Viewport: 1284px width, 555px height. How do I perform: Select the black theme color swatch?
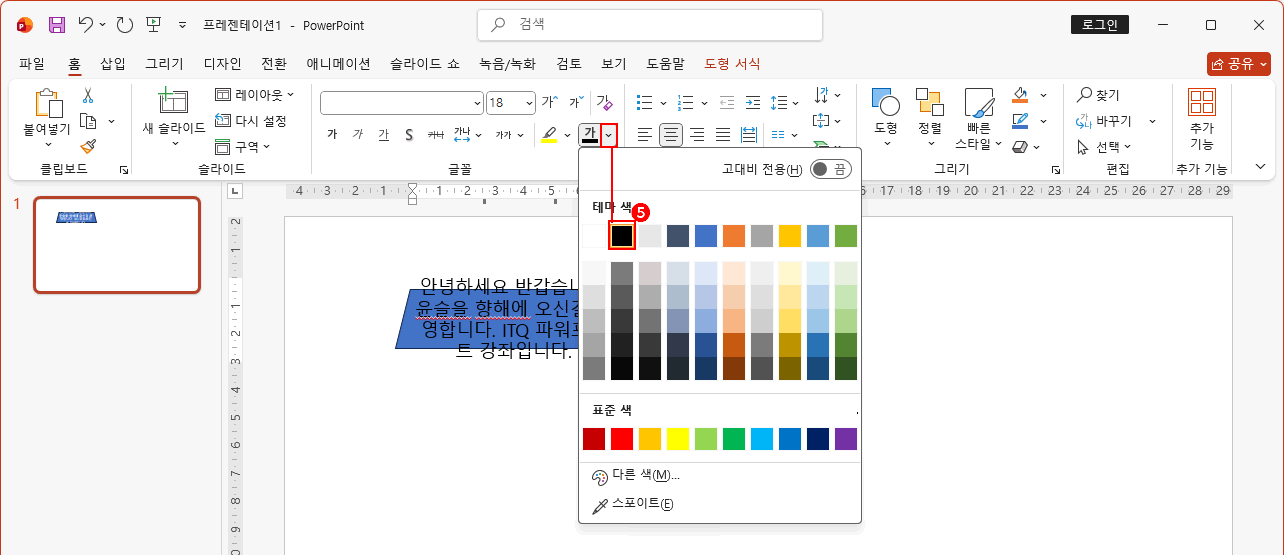622,236
